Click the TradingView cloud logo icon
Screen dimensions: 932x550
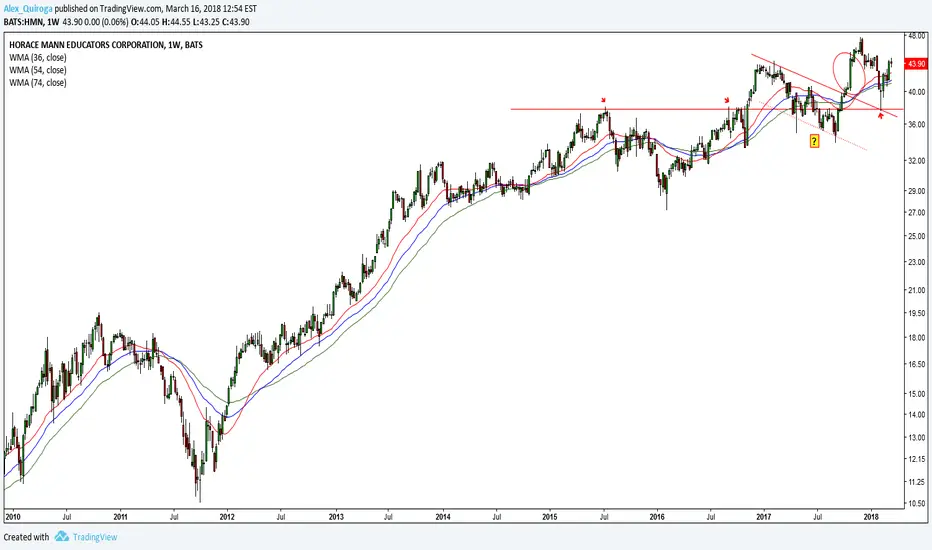point(62,537)
